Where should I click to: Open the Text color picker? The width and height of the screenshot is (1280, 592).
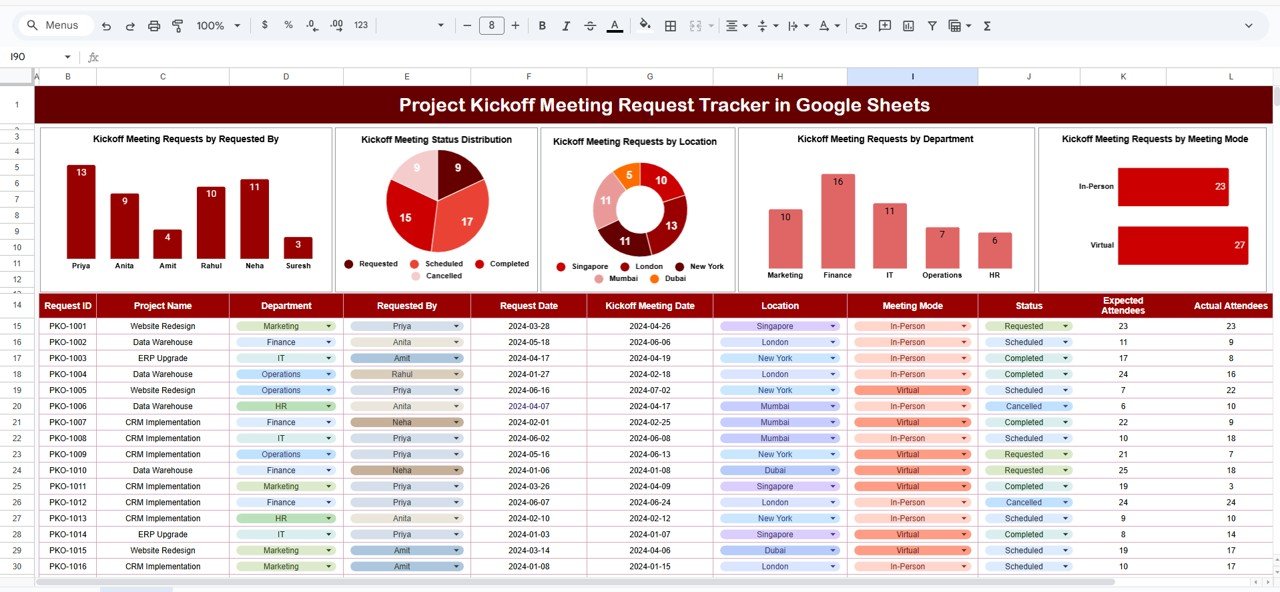pyautogui.click(x=614, y=25)
